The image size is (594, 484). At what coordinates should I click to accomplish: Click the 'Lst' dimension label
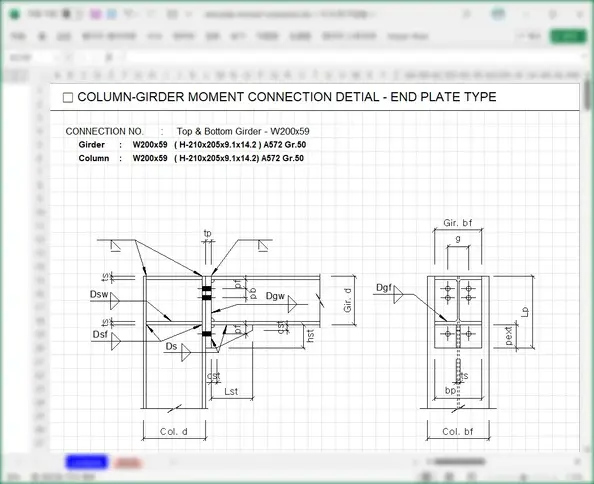[231, 391]
